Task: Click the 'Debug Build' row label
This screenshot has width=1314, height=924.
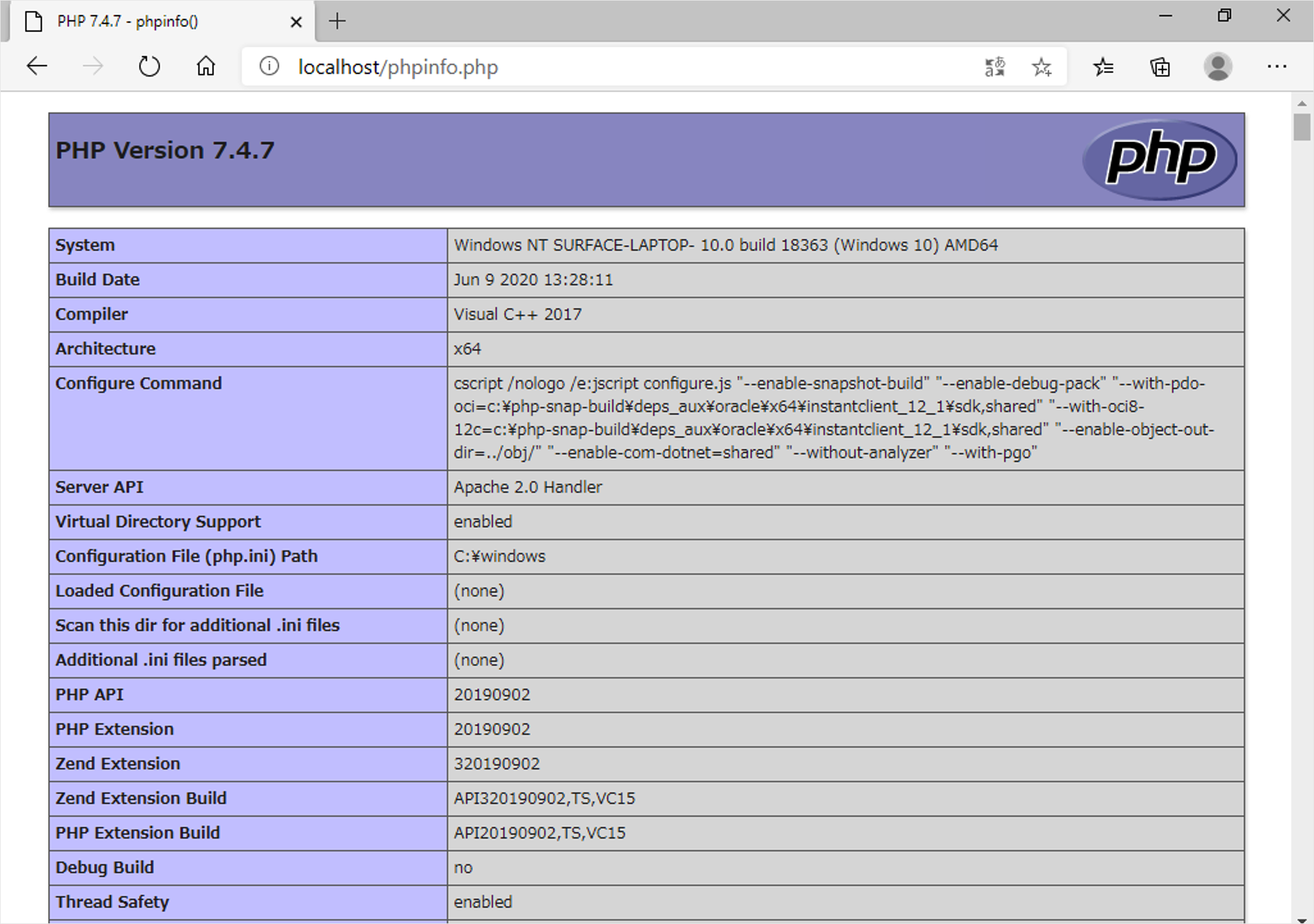Action: click(x=104, y=868)
